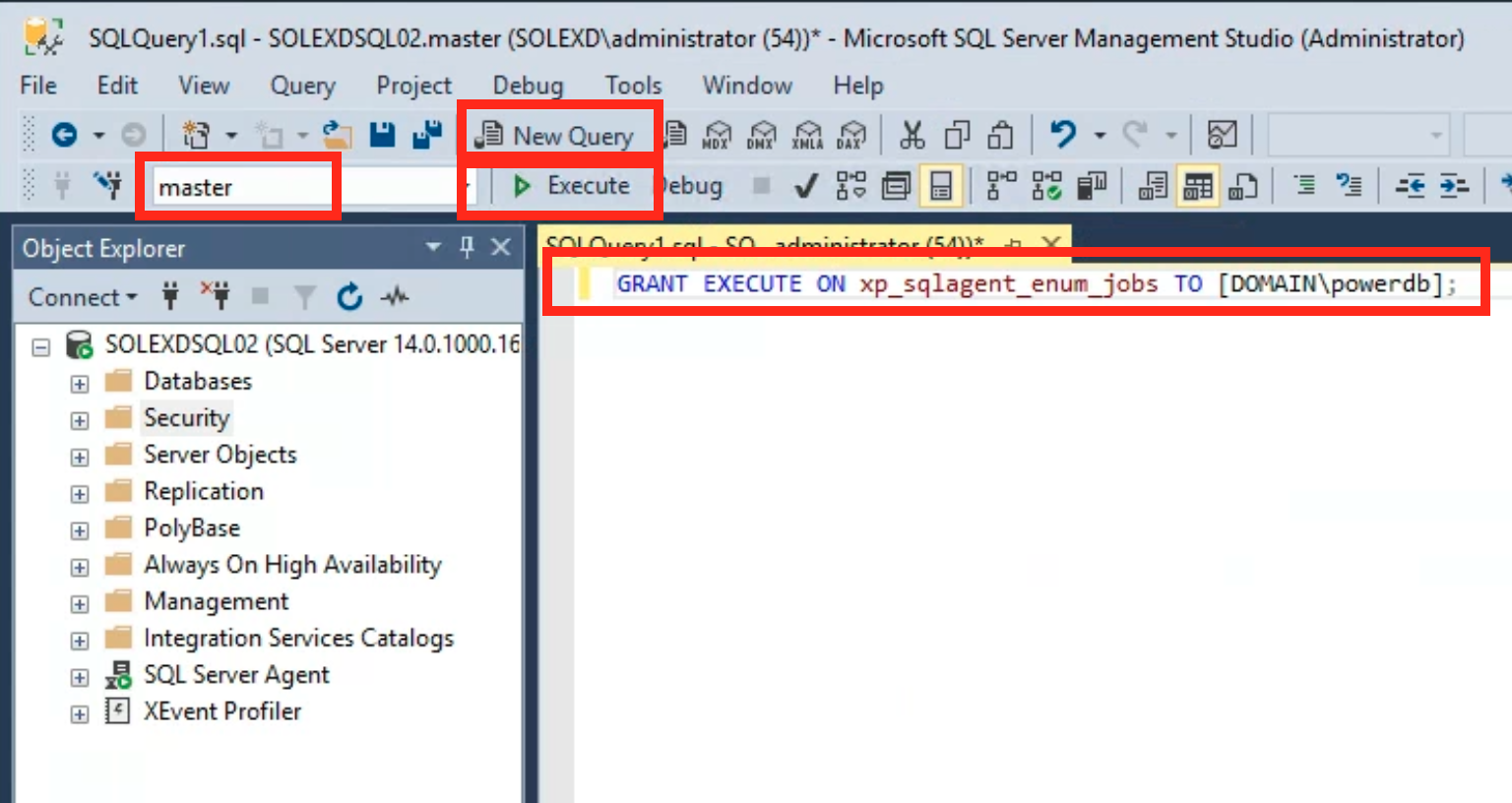Viewport: 1512px width, 803px height.
Task: Start a new MDX query
Action: (x=717, y=134)
